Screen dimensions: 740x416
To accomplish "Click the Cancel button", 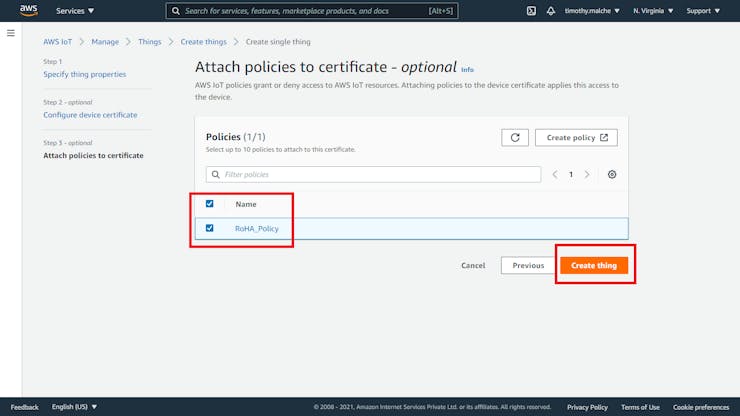I will pos(473,265).
